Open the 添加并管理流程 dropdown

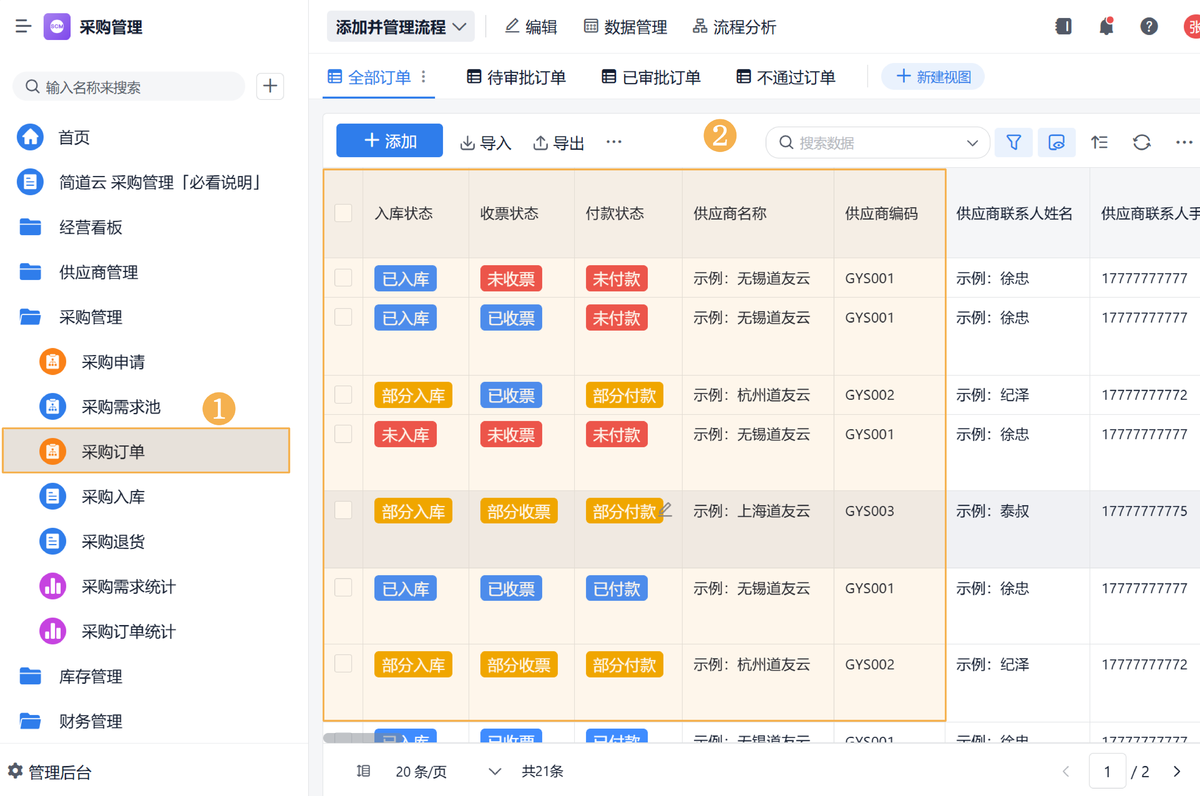400,27
